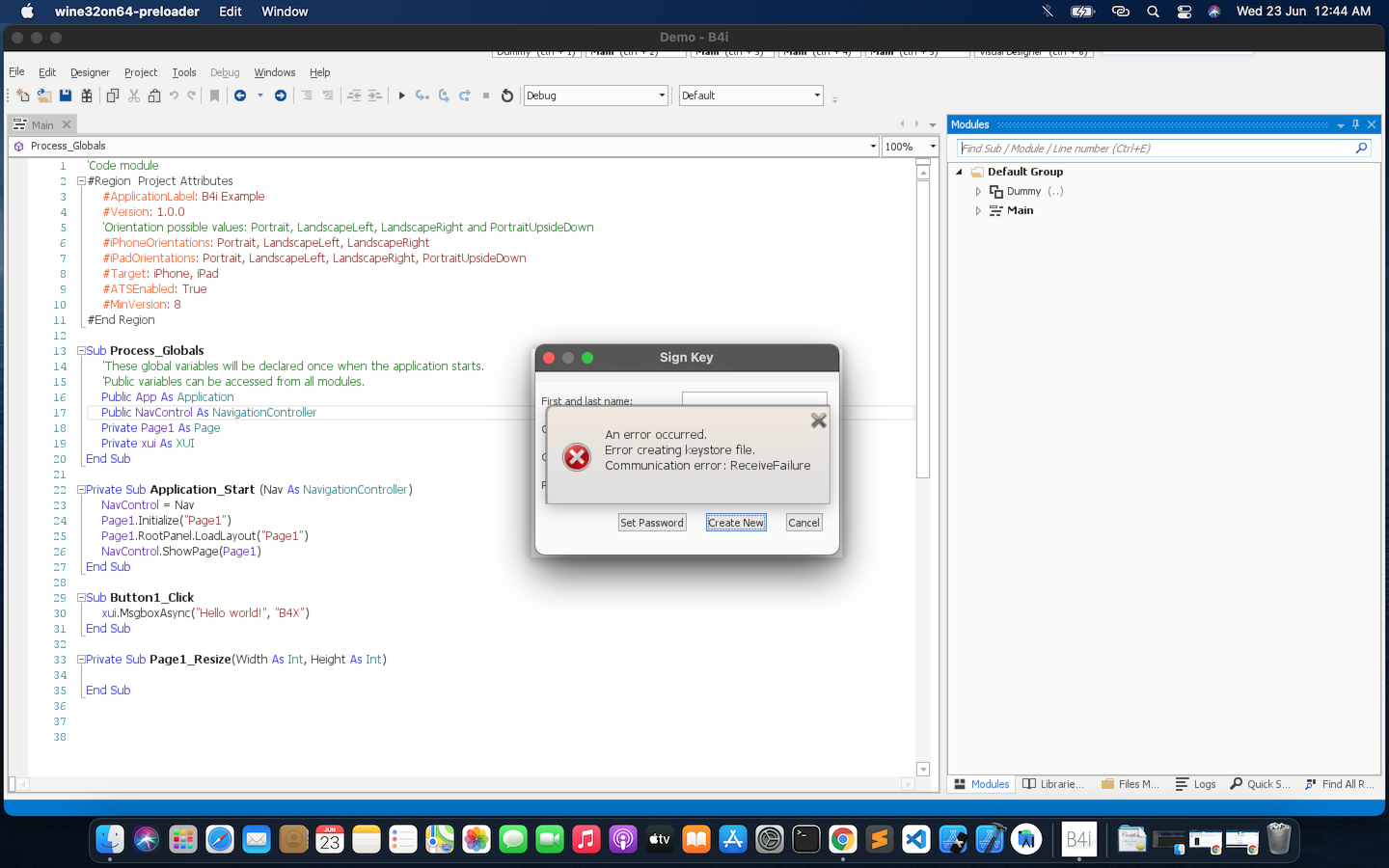
Task: Open Visual Studio Code from the Dock
Action: (x=916, y=839)
